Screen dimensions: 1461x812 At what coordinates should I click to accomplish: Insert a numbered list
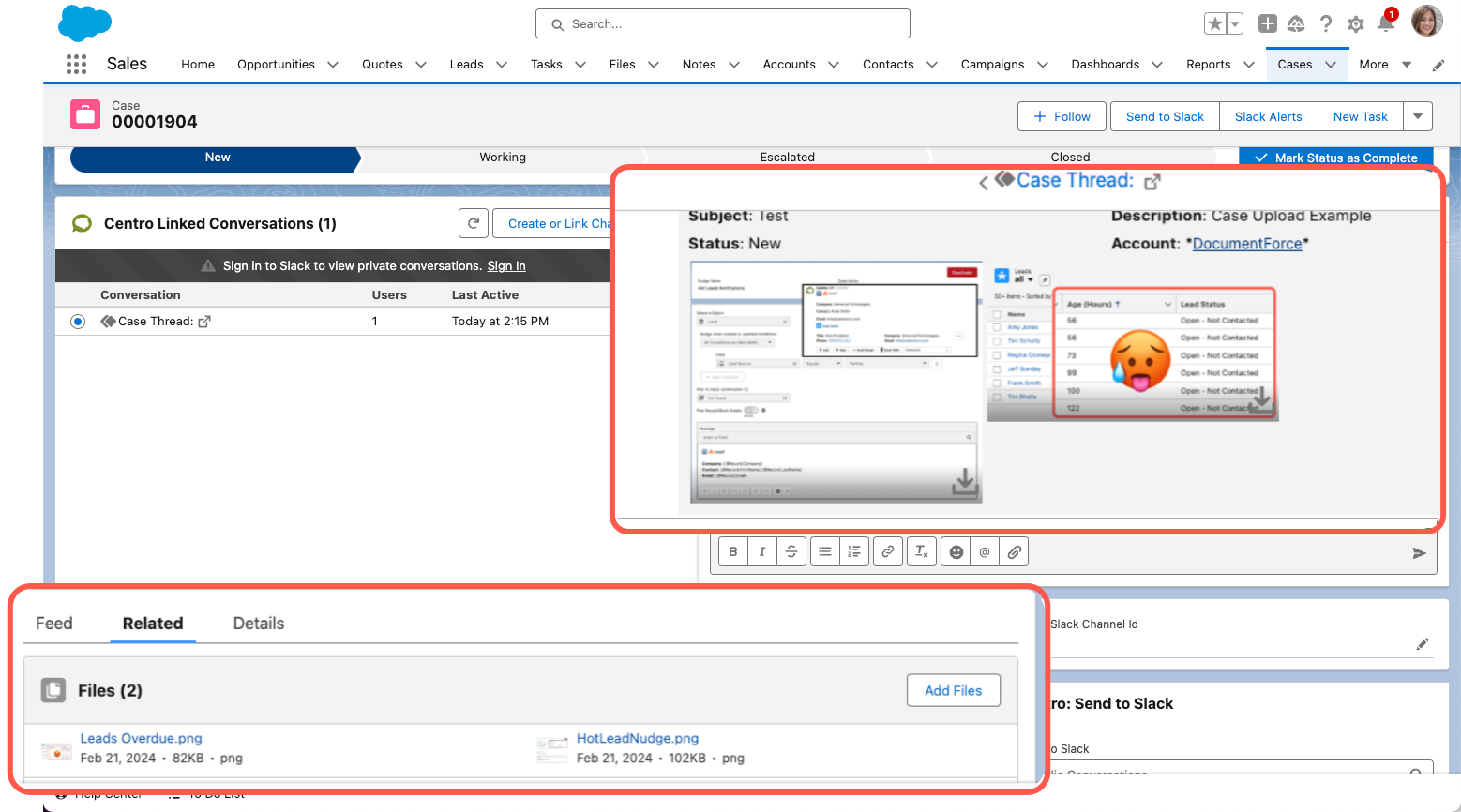854,551
